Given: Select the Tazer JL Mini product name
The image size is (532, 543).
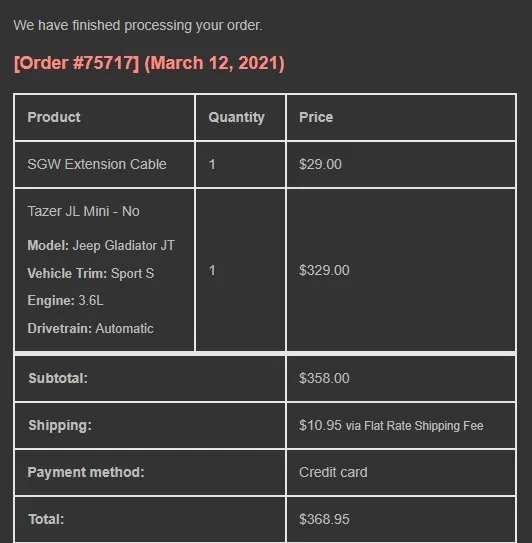Looking at the screenshot, I should 83,211.
